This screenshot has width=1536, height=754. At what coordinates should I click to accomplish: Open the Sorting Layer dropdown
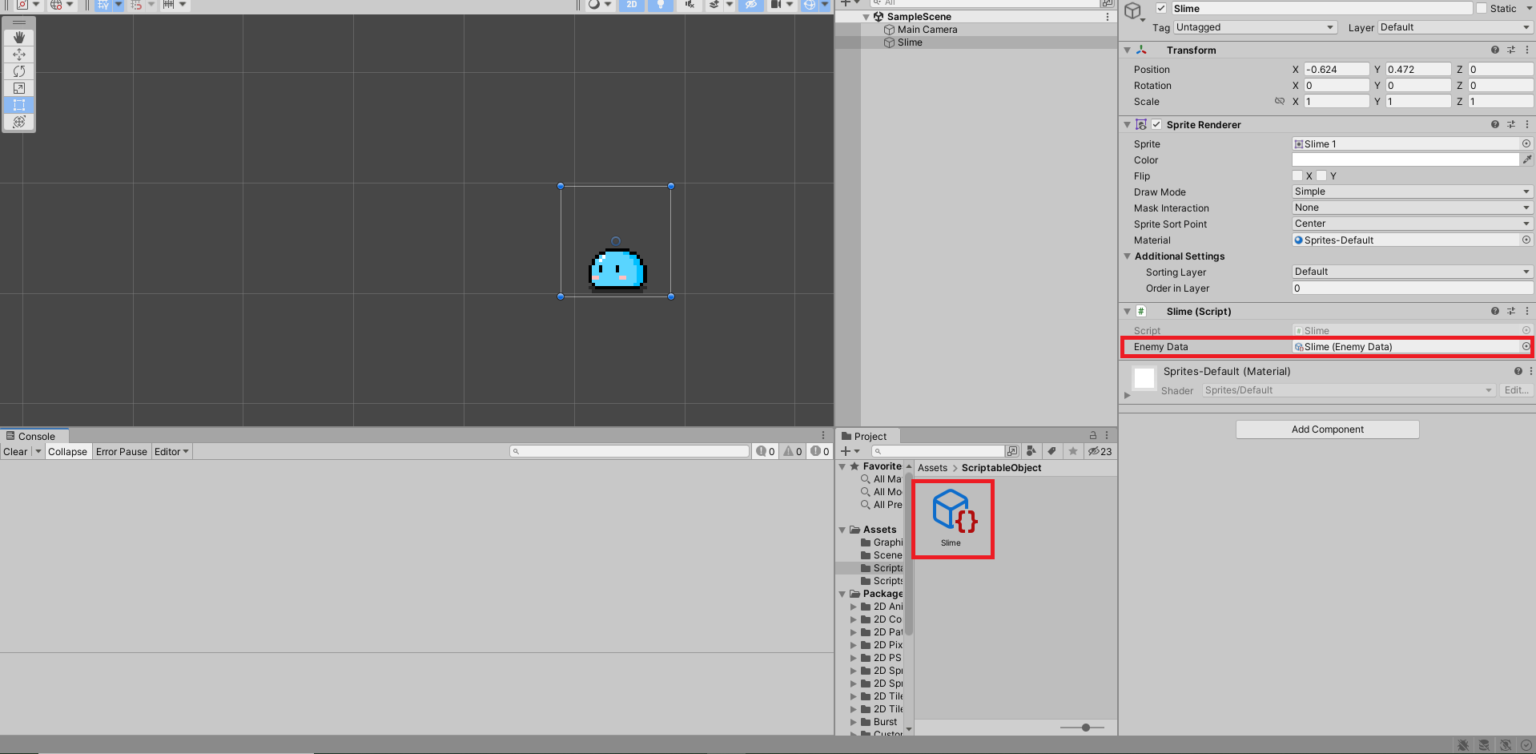click(x=1410, y=271)
